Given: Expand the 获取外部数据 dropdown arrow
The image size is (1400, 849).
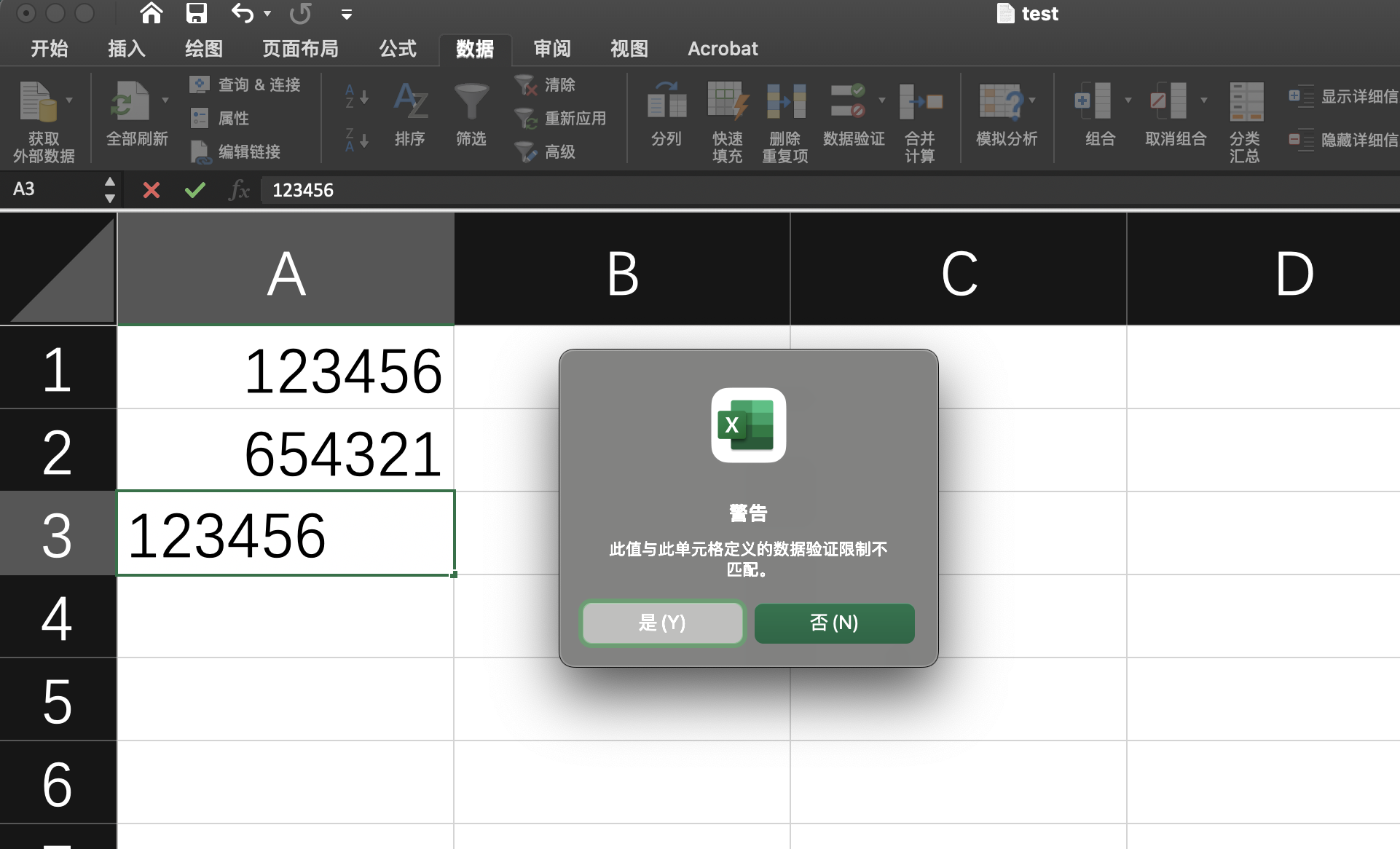Looking at the screenshot, I should [69, 100].
